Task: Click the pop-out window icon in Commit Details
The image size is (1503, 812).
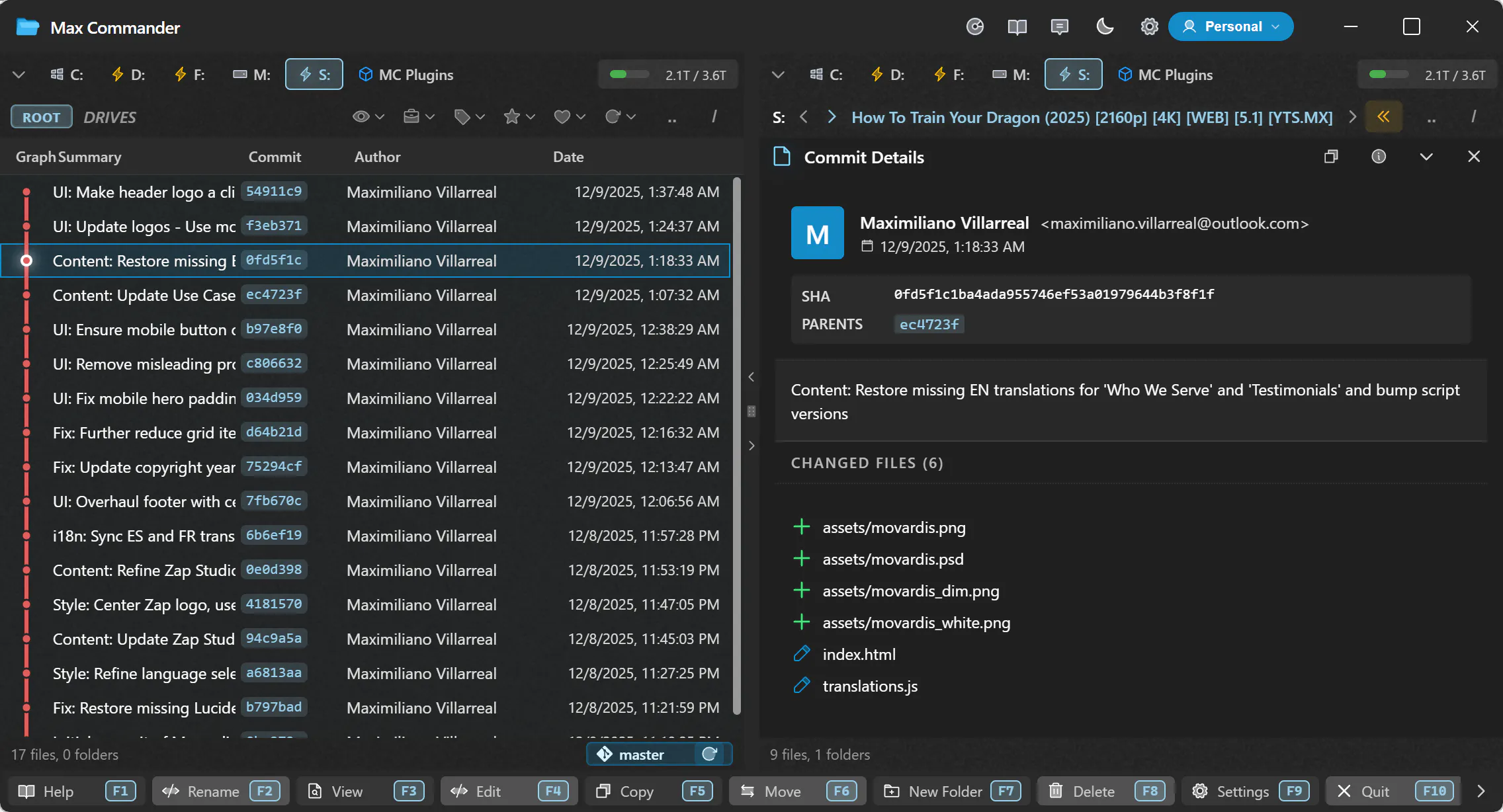Action: pos(1331,157)
